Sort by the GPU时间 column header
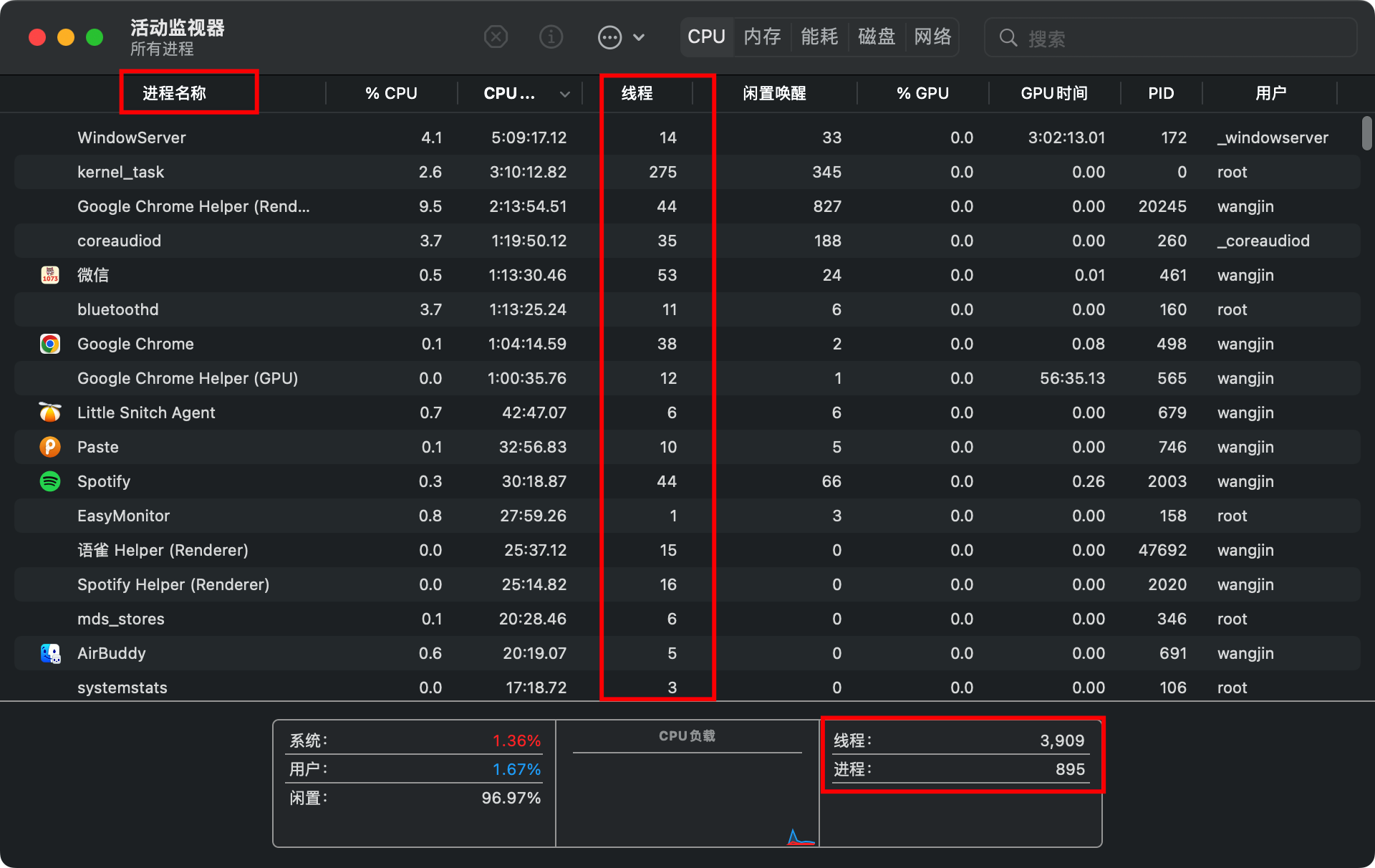 [x=1054, y=93]
